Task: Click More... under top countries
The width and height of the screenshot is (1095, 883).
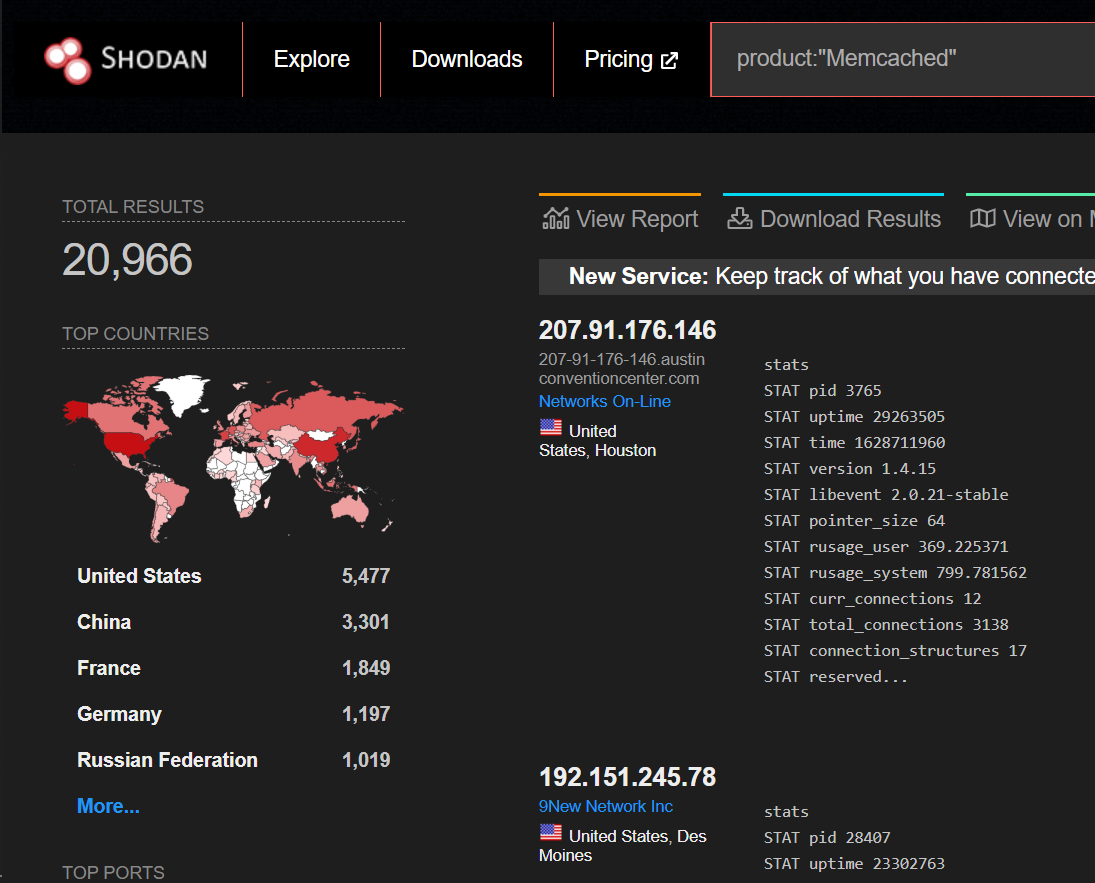Action: [x=108, y=806]
